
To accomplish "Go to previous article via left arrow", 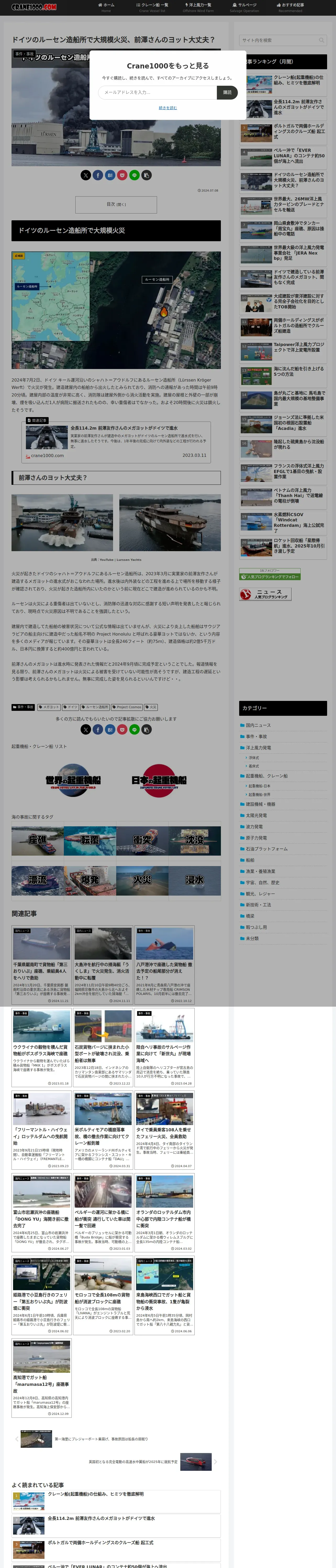I will point(16,1439).
